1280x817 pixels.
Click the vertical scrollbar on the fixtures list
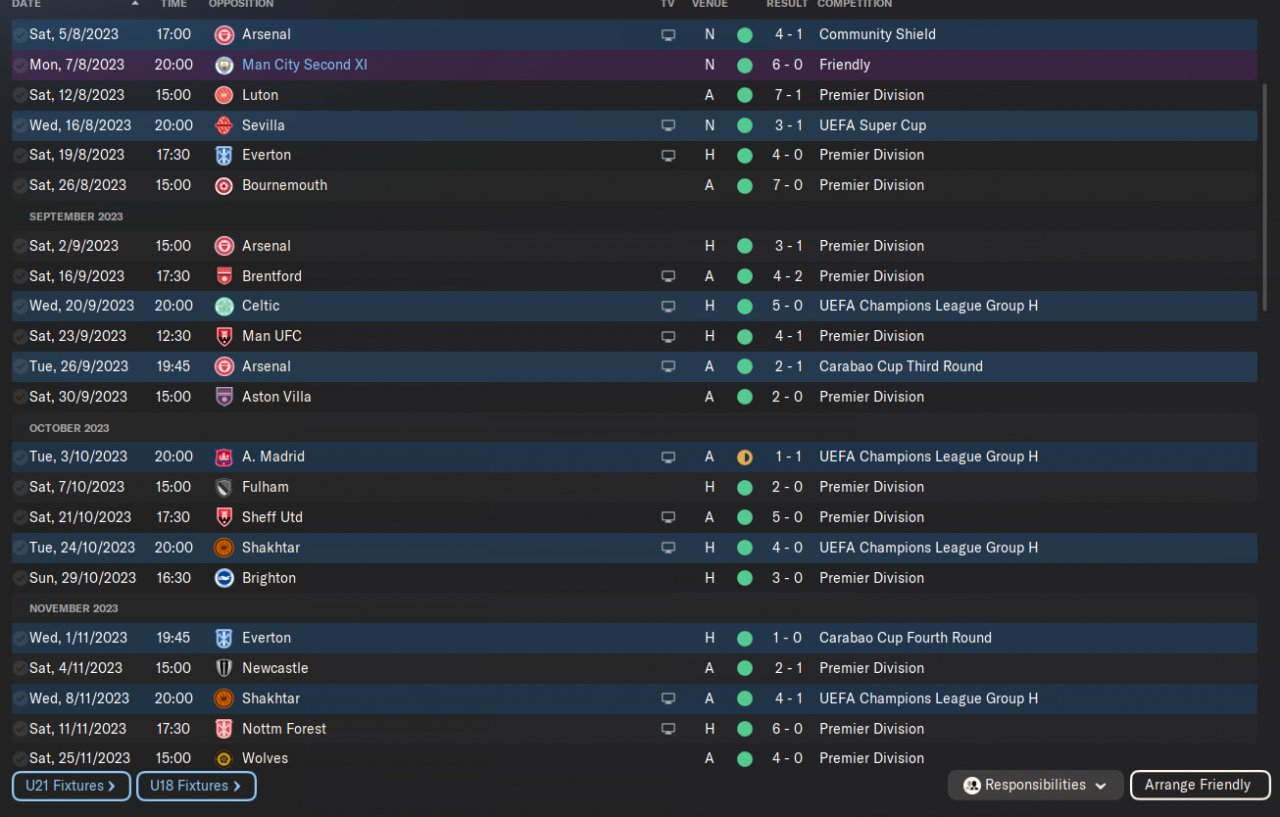pyautogui.click(x=1265, y=200)
